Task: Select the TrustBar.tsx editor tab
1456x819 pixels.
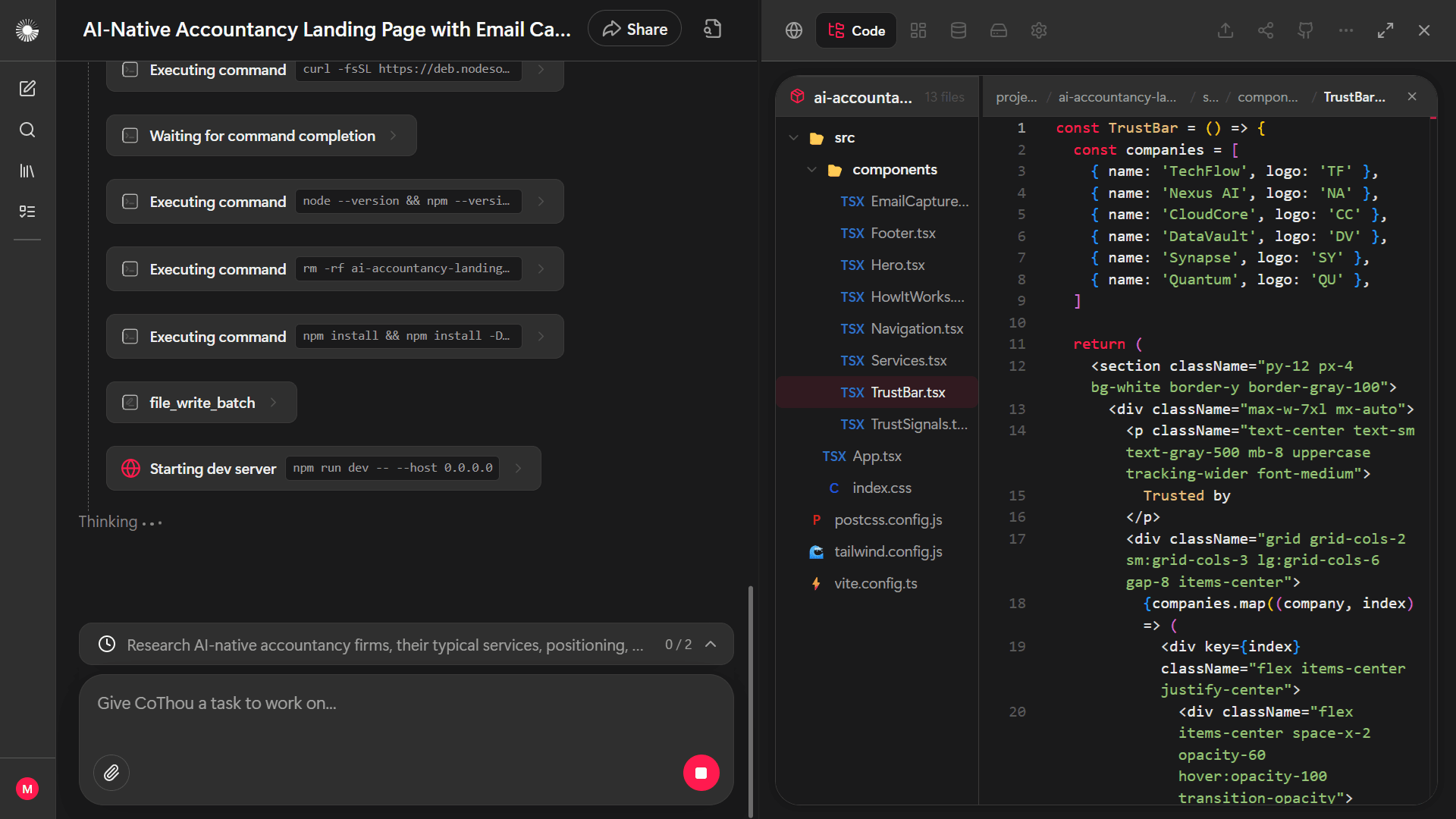Action: tap(1354, 96)
